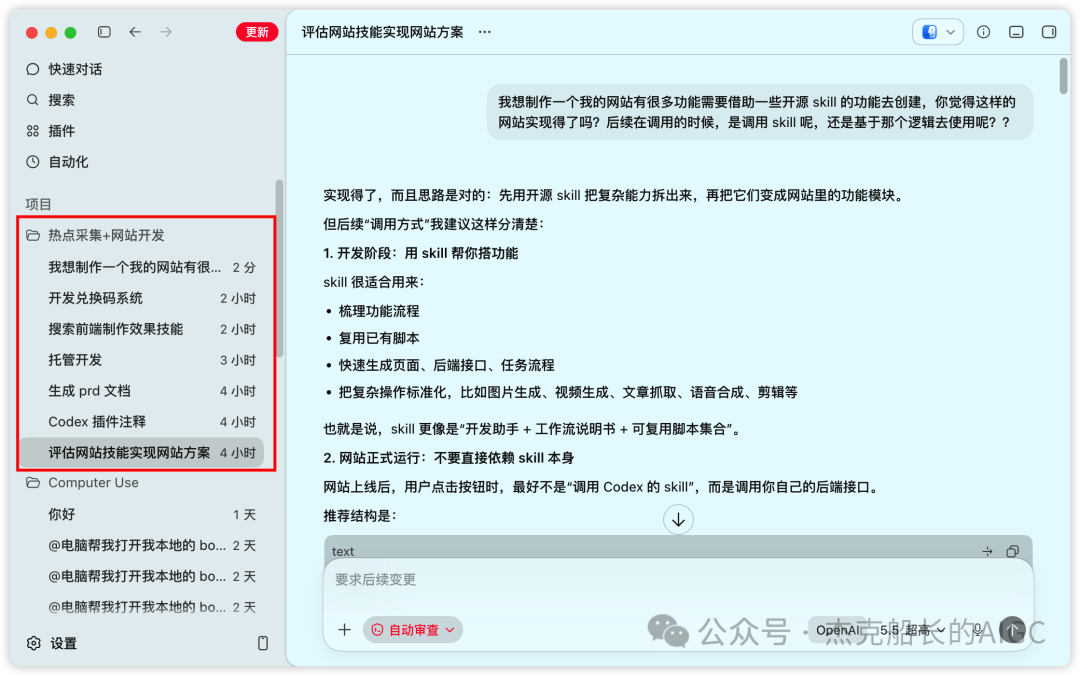Open the 开发兑换码系统 conversation

click(x=141, y=298)
